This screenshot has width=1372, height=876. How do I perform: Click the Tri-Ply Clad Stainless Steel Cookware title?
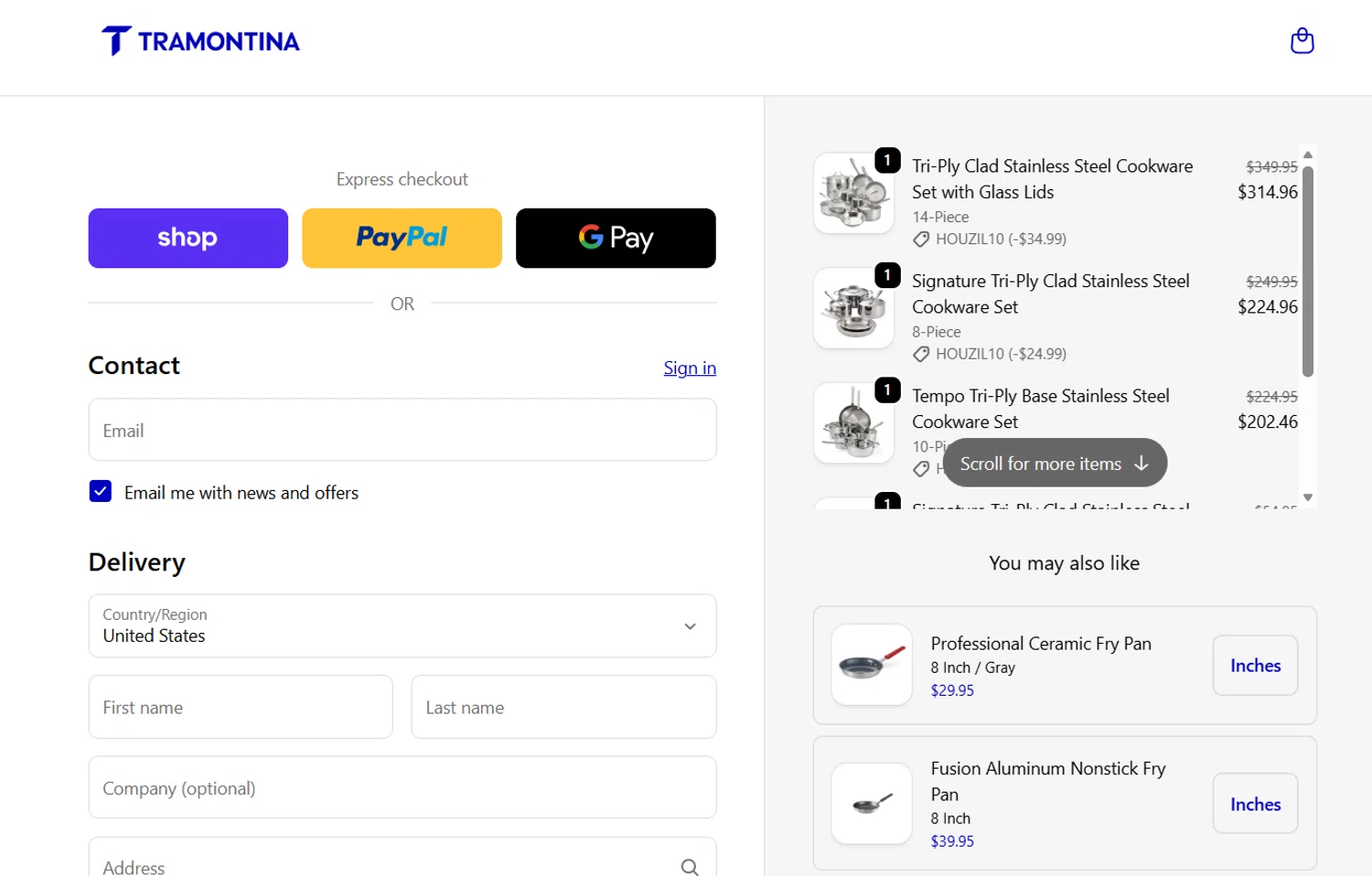click(1053, 179)
